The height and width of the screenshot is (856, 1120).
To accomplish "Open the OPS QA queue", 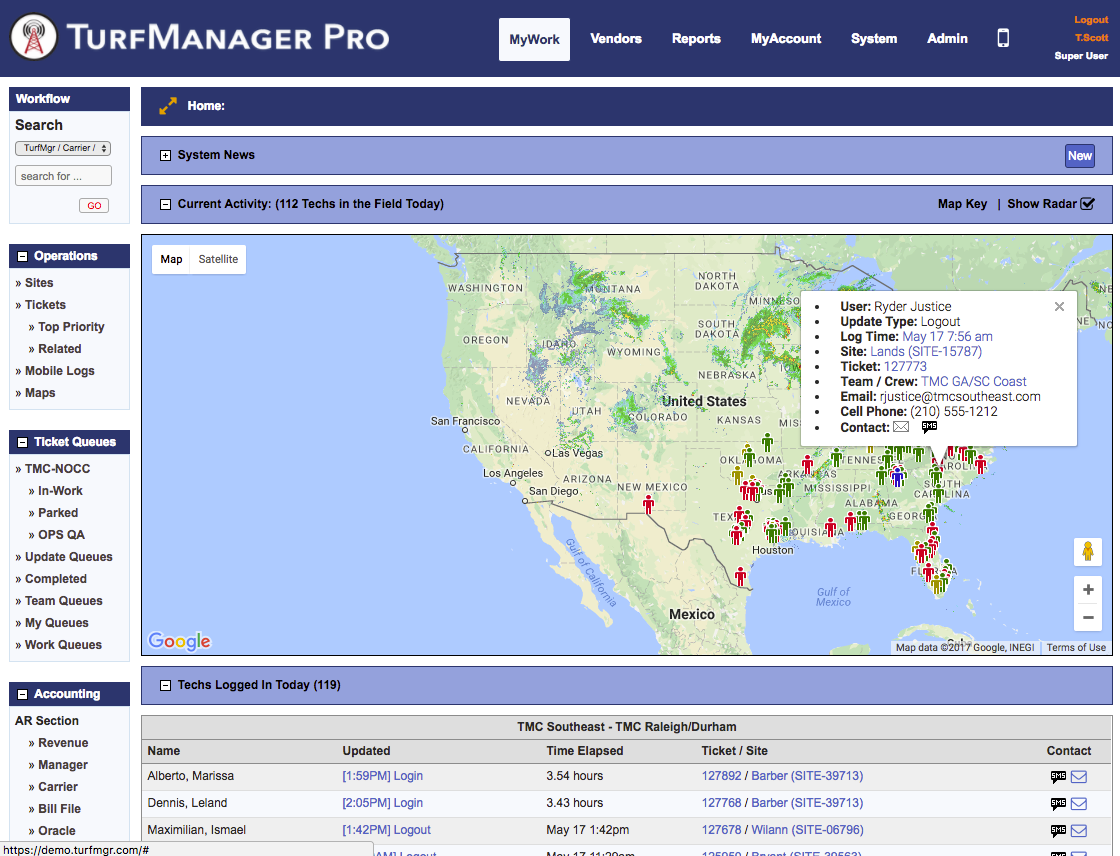I will [61, 534].
